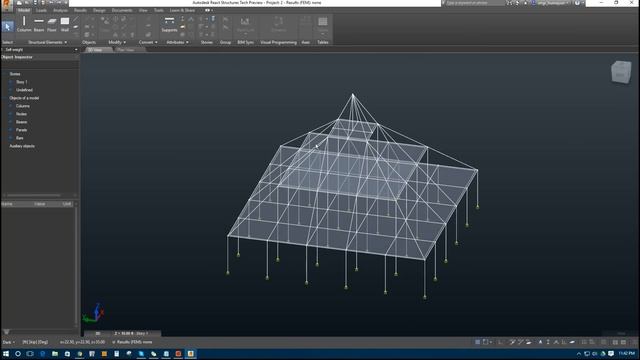Click the Stories panel label

207,42
